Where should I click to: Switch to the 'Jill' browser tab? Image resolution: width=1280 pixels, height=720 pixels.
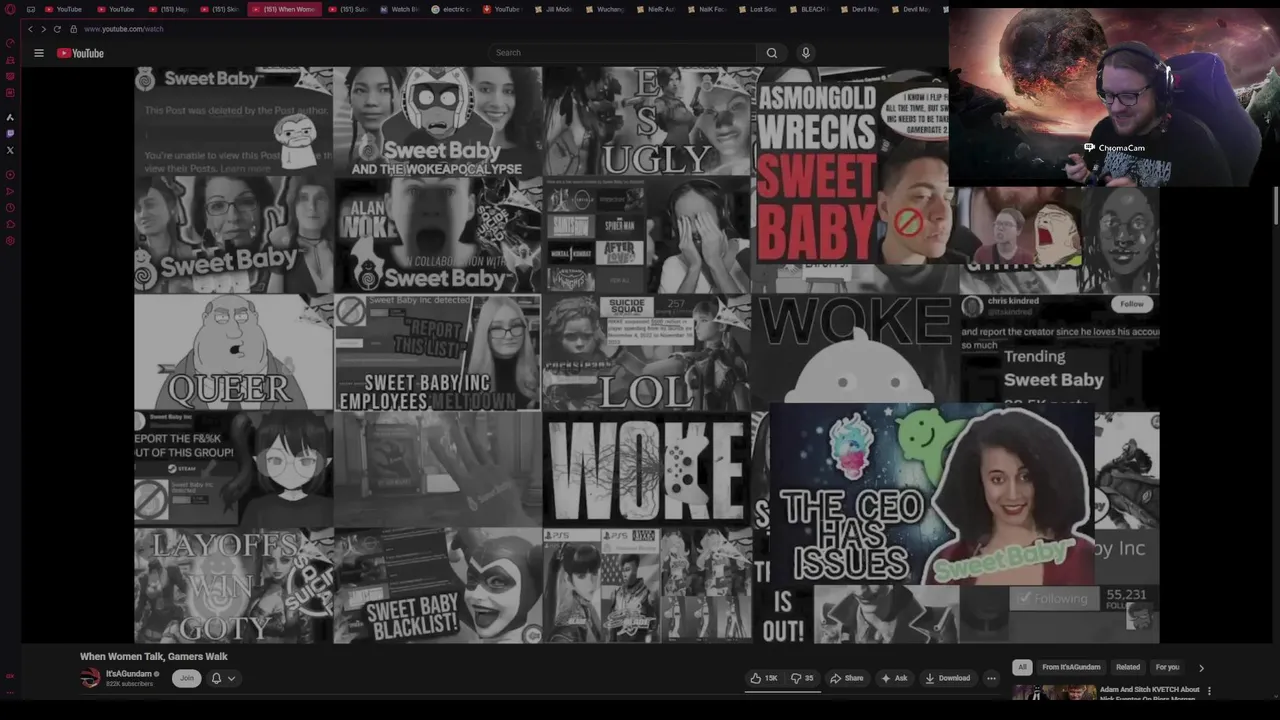(x=555, y=9)
